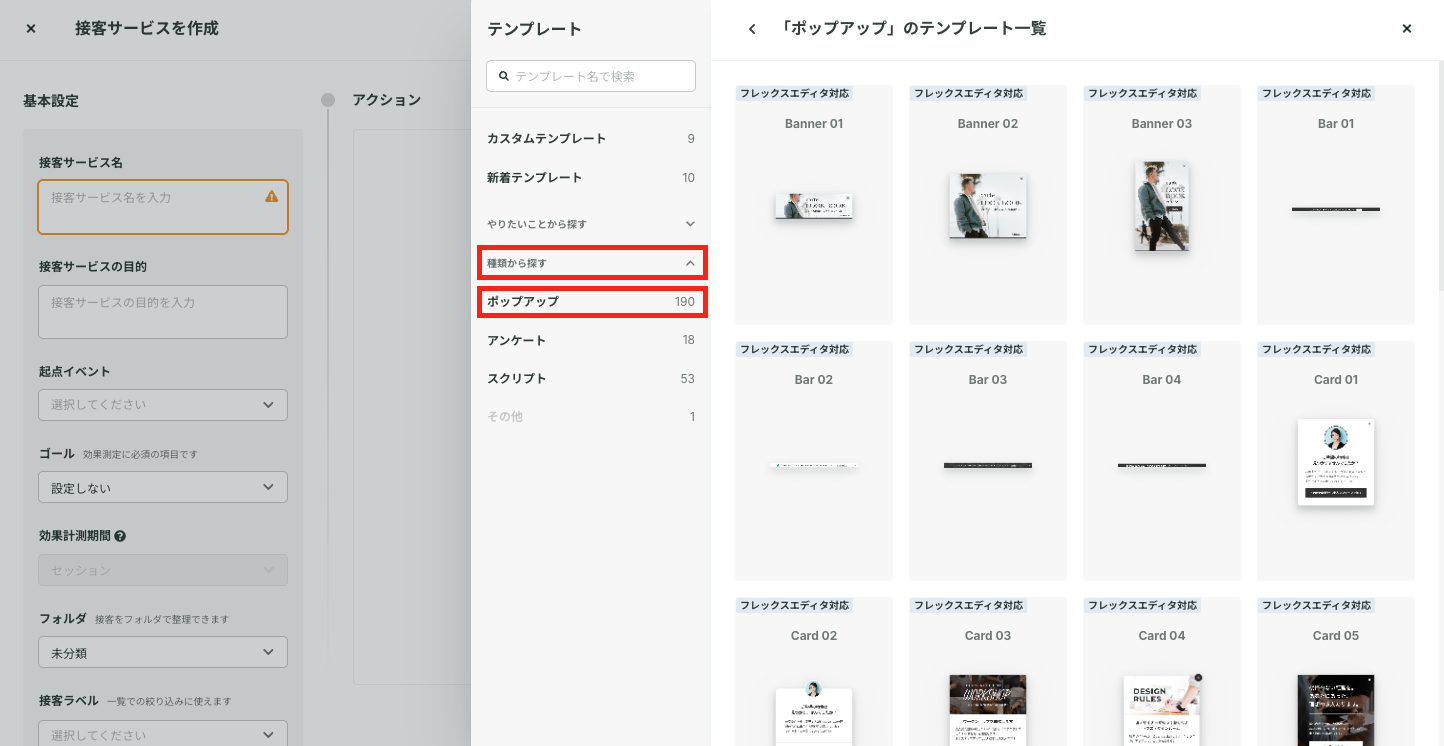The height and width of the screenshot is (746, 1444).
Task: Close the template list panel
Action: coord(1407,29)
